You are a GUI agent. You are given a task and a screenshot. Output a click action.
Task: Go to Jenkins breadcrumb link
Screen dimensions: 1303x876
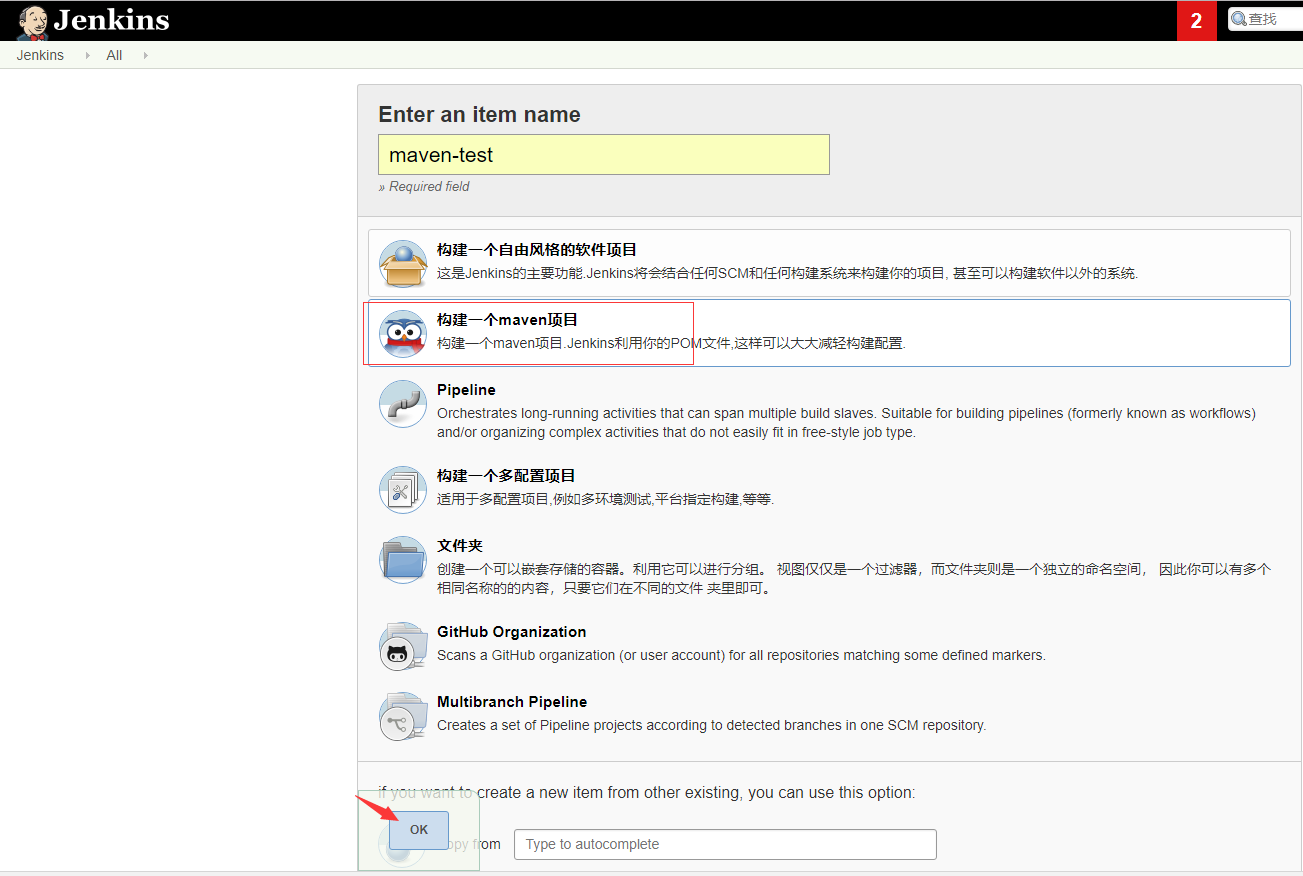click(x=40, y=55)
